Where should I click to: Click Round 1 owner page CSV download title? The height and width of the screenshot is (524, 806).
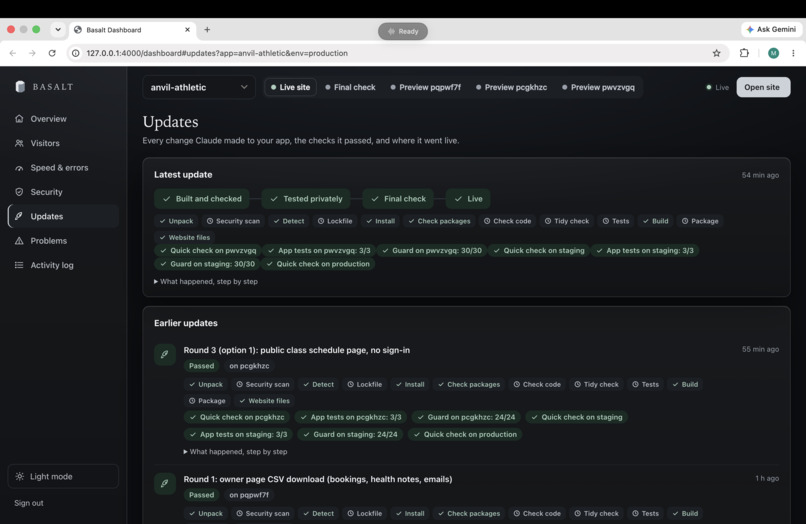[318, 479]
